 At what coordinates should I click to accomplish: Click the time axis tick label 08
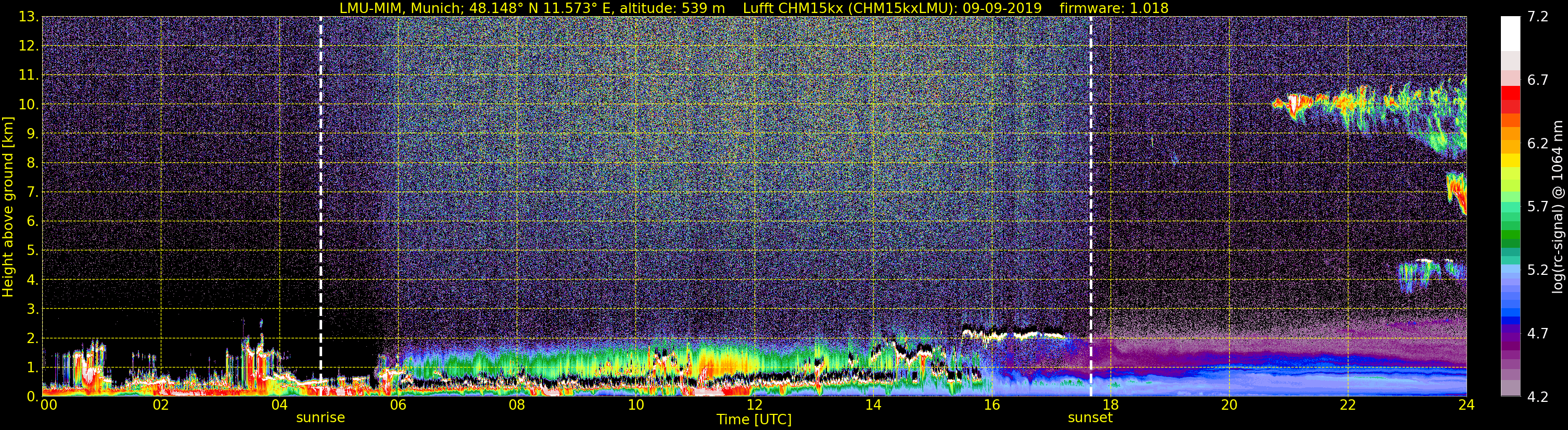coord(517,405)
